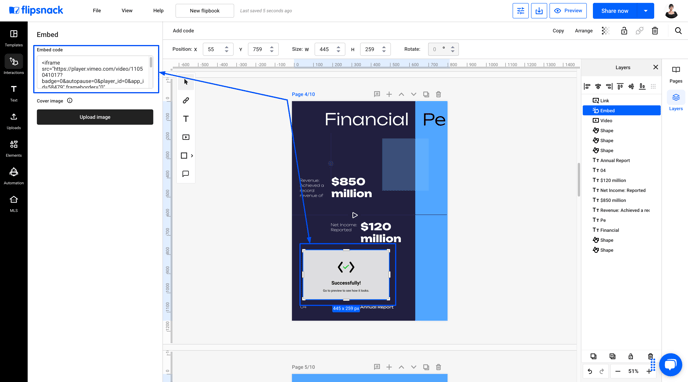Screen dimensions: 688x382
Task: Click the undo arrow
Action: [590, 371]
